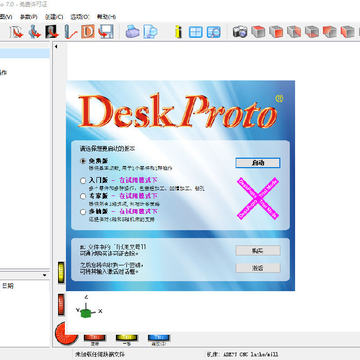Open the print preview toolbar icon
This screenshot has height=360, width=360.
(x=150, y=32)
